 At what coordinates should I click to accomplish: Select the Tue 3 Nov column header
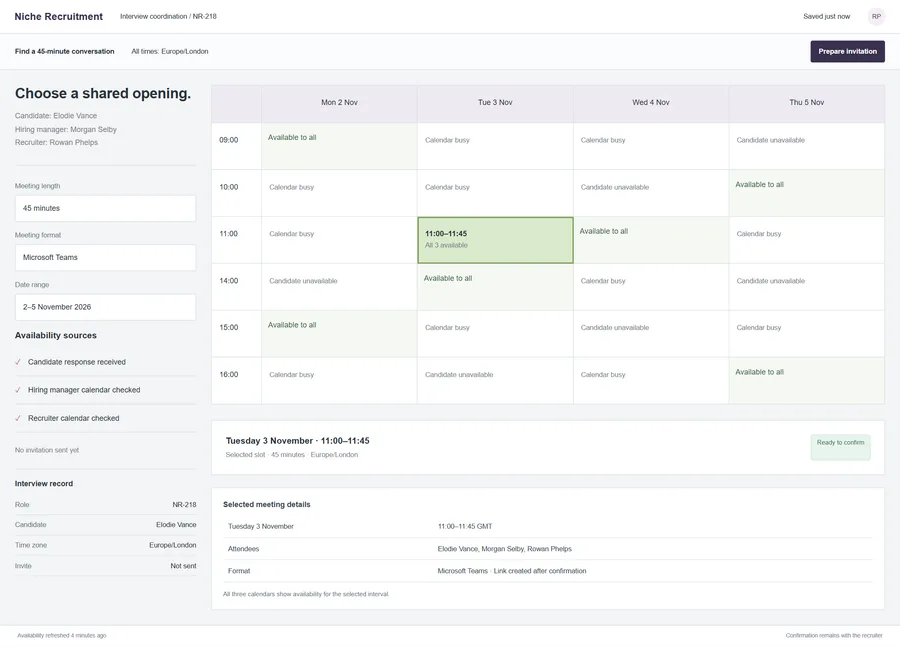[495, 103]
